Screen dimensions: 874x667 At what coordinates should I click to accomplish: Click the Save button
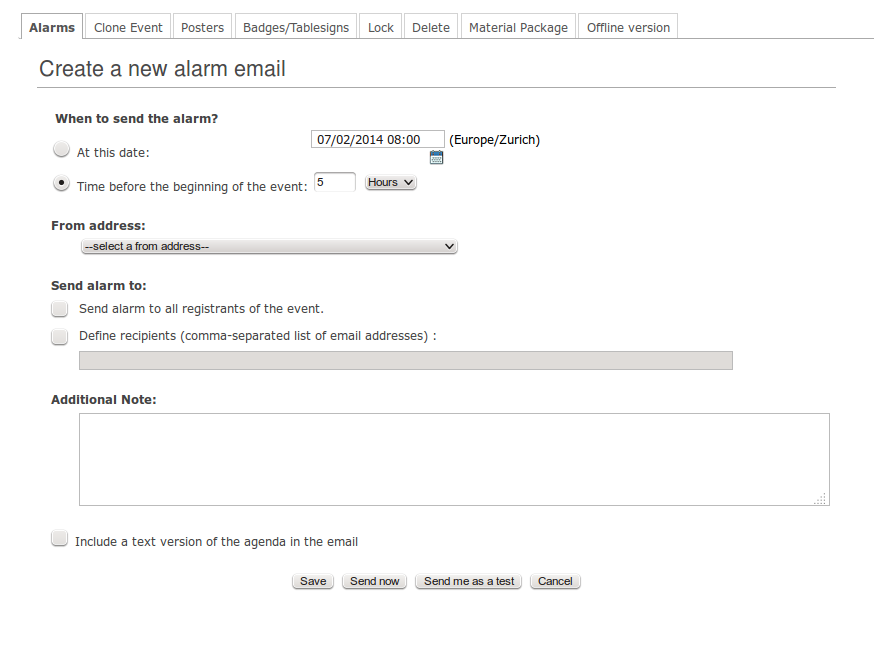[x=313, y=581]
